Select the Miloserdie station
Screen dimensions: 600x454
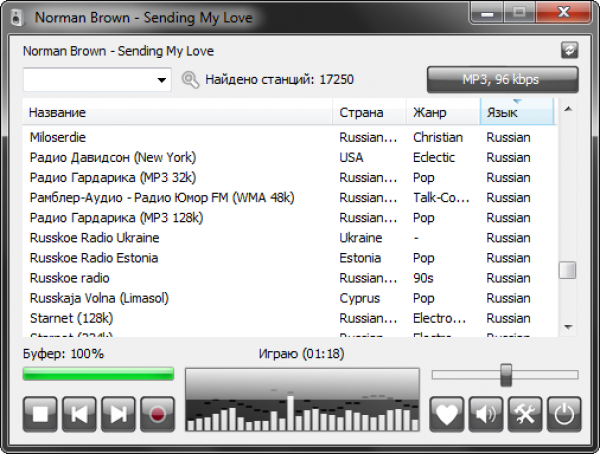coord(290,137)
